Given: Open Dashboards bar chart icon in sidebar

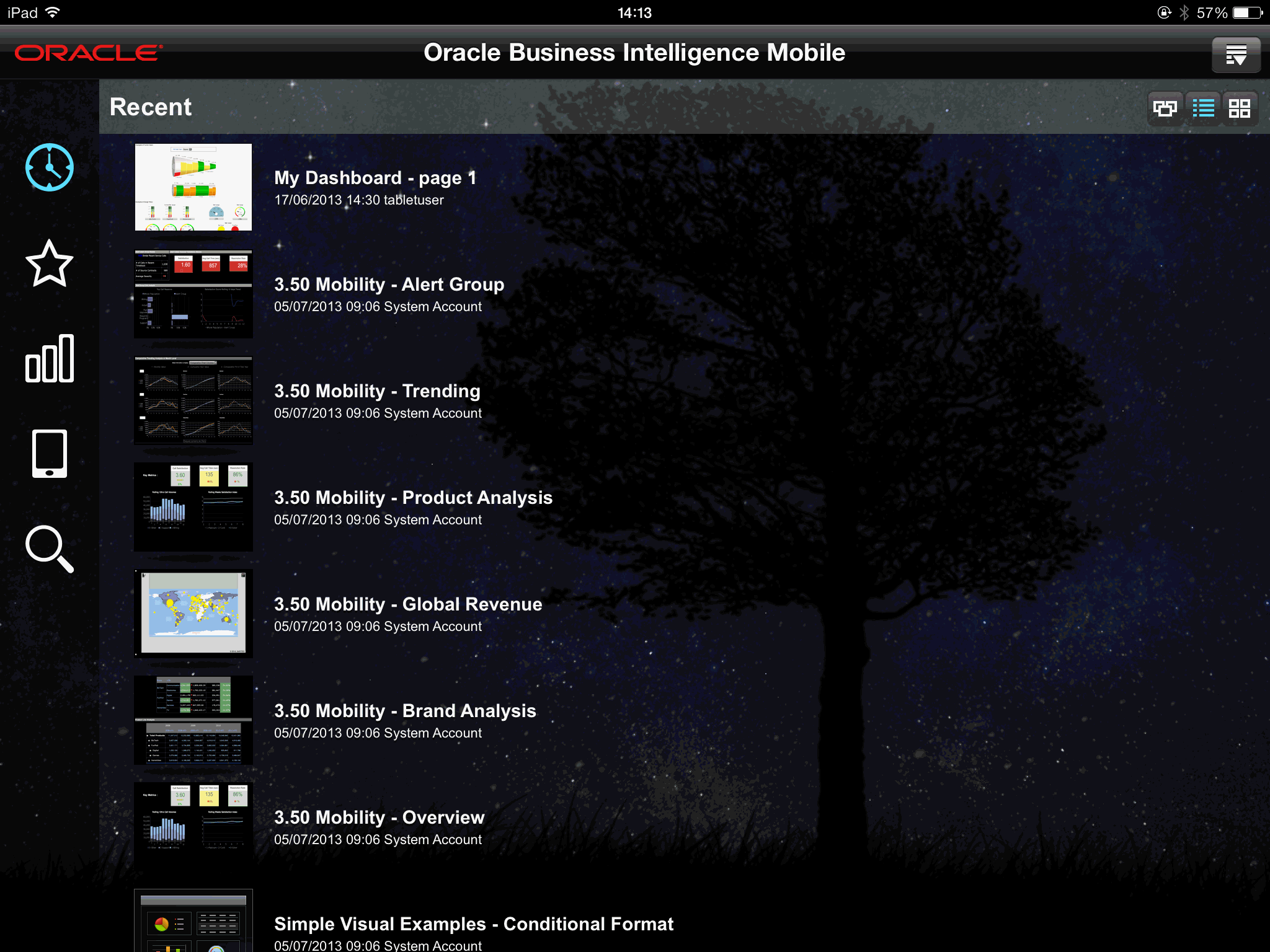Looking at the screenshot, I should (x=50, y=359).
